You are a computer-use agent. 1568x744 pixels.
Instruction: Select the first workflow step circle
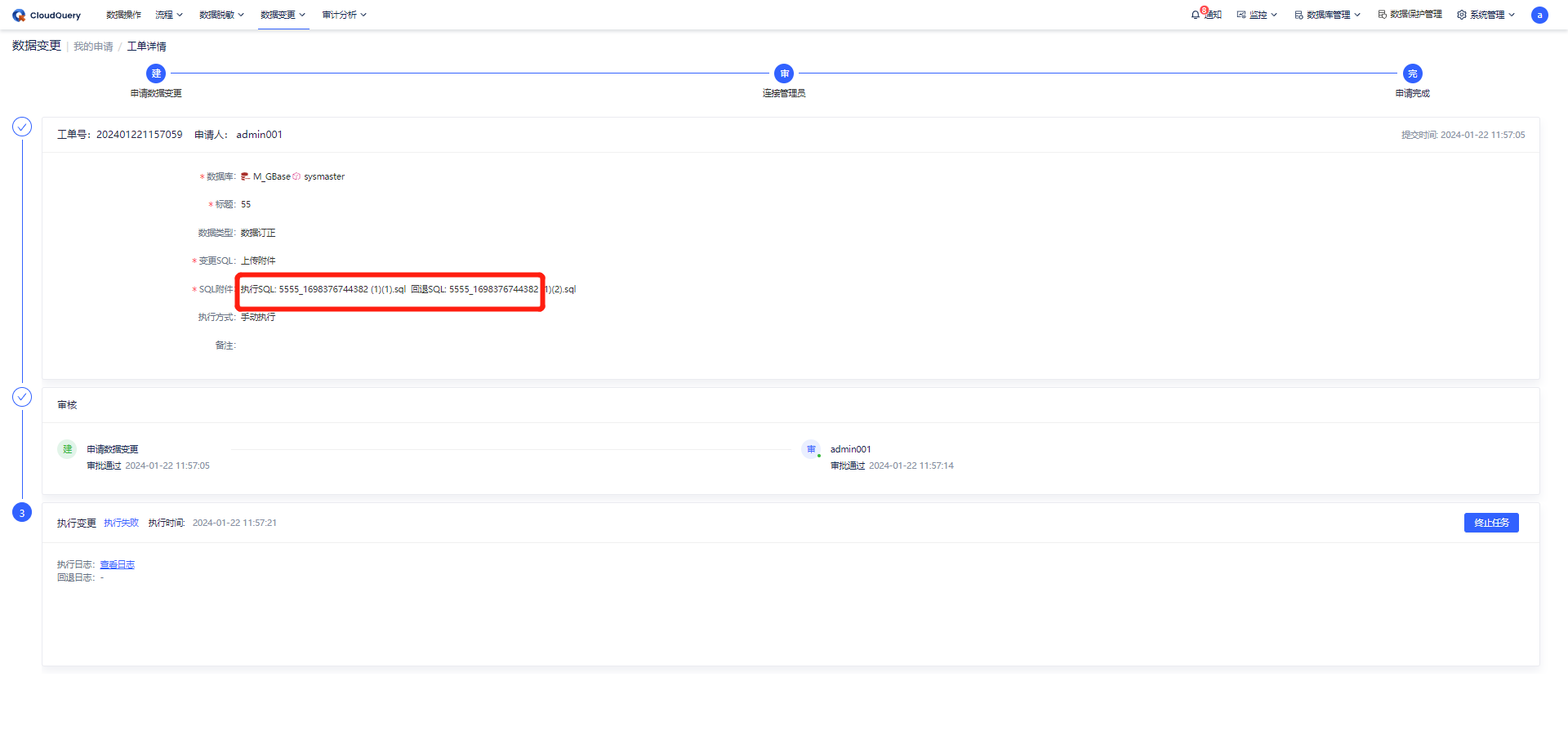coord(156,74)
